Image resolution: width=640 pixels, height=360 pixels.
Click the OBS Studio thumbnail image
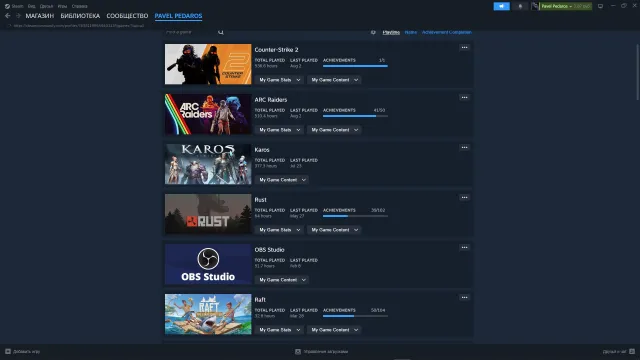(x=208, y=264)
